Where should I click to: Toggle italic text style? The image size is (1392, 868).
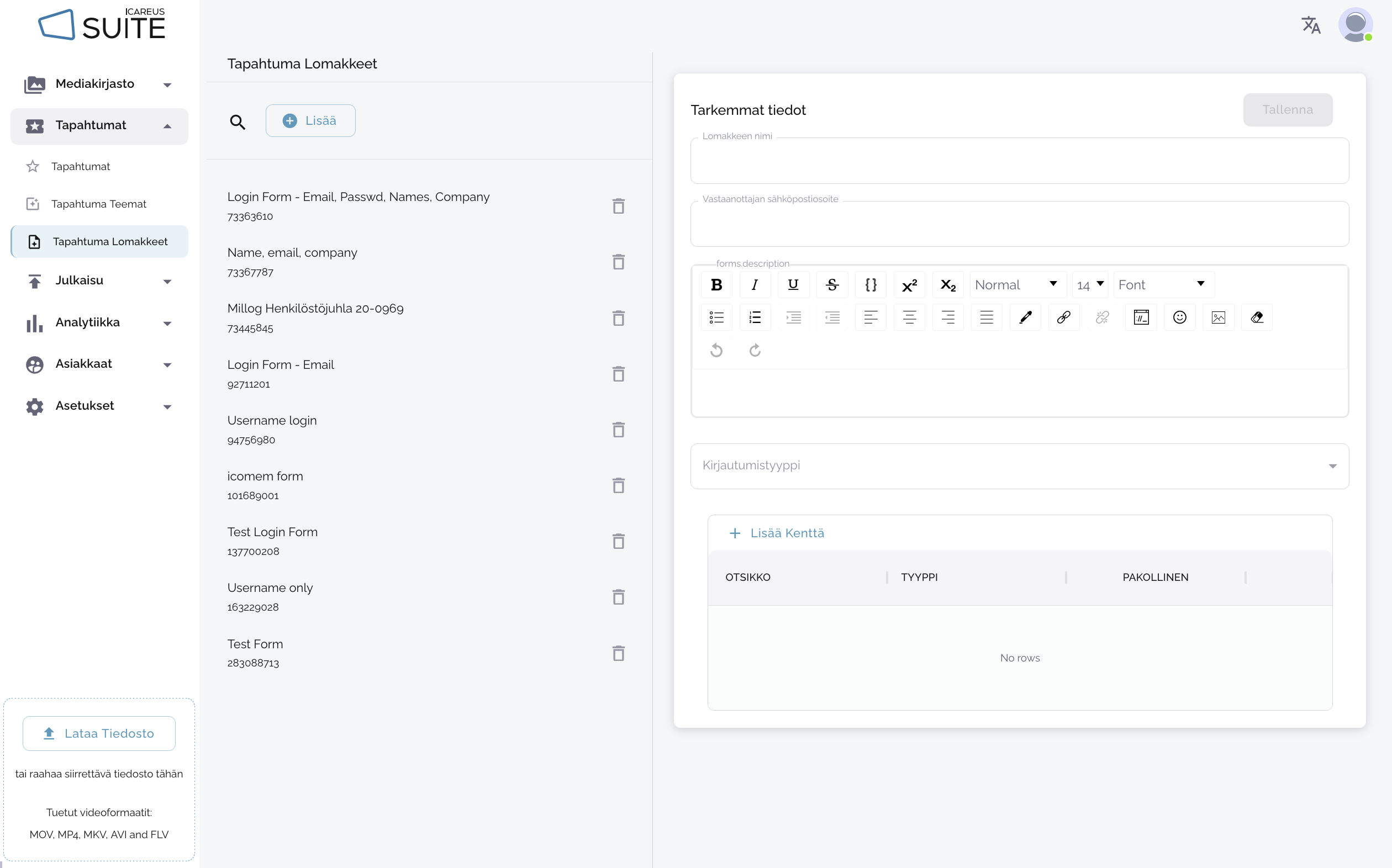[x=755, y=285]
